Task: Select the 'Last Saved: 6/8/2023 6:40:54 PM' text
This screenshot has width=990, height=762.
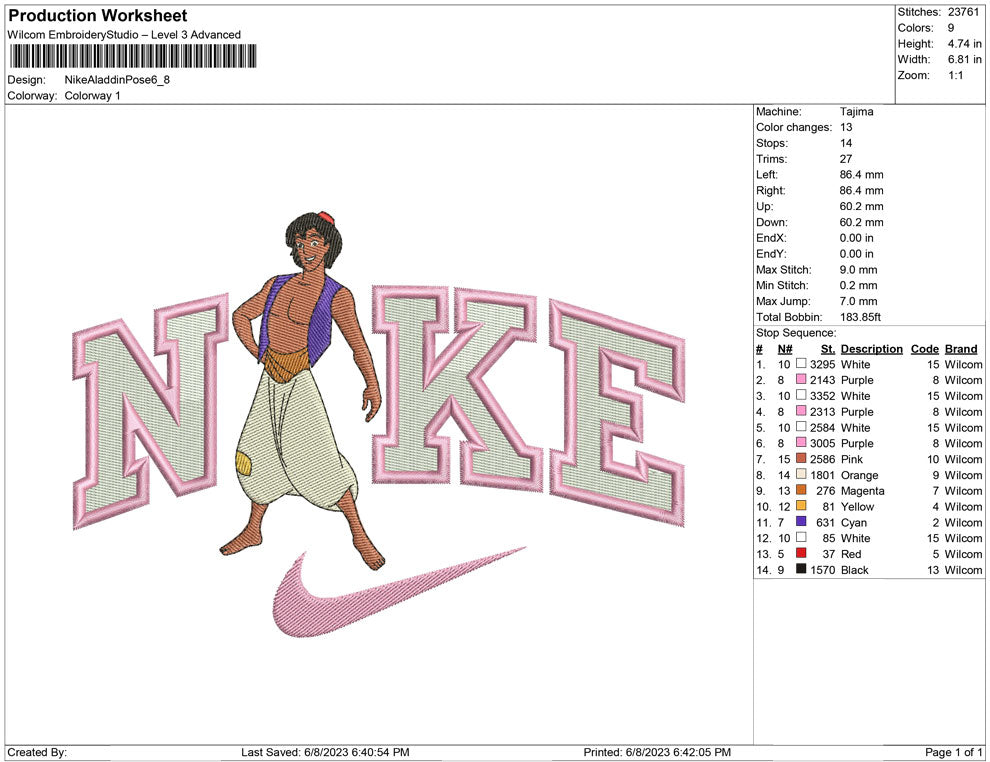Action: (325, 752)
